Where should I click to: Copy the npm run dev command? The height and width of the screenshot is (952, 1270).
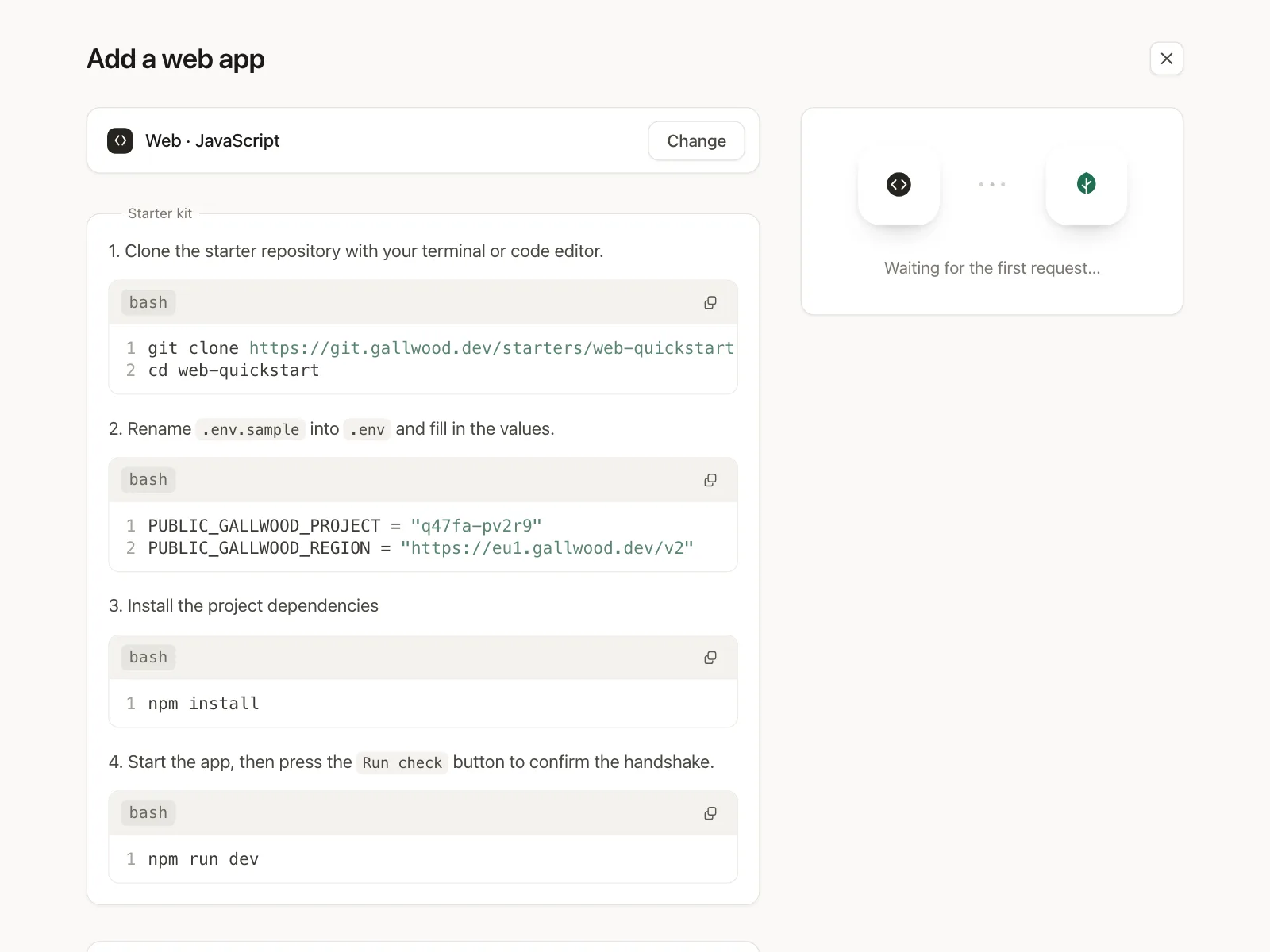710,813
